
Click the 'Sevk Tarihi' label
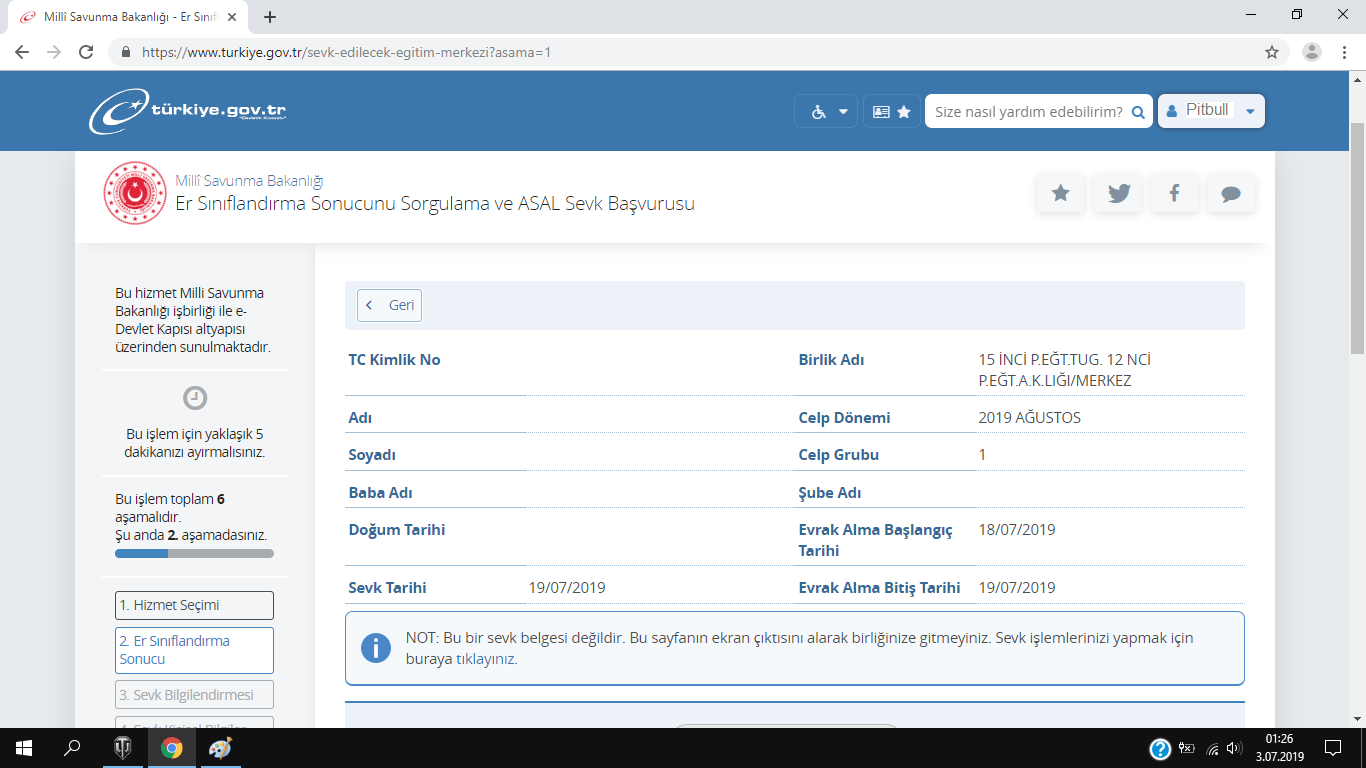coord(387,588)
